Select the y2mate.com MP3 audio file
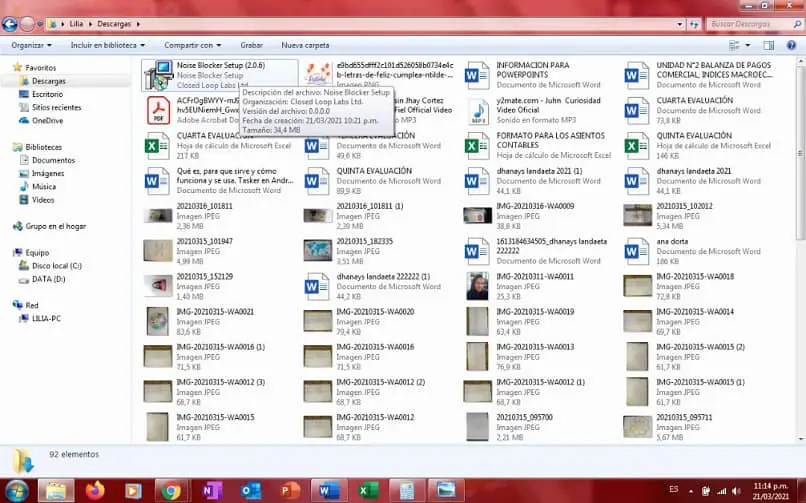This screenshot has height=503, width=806. tap(478, 112)
